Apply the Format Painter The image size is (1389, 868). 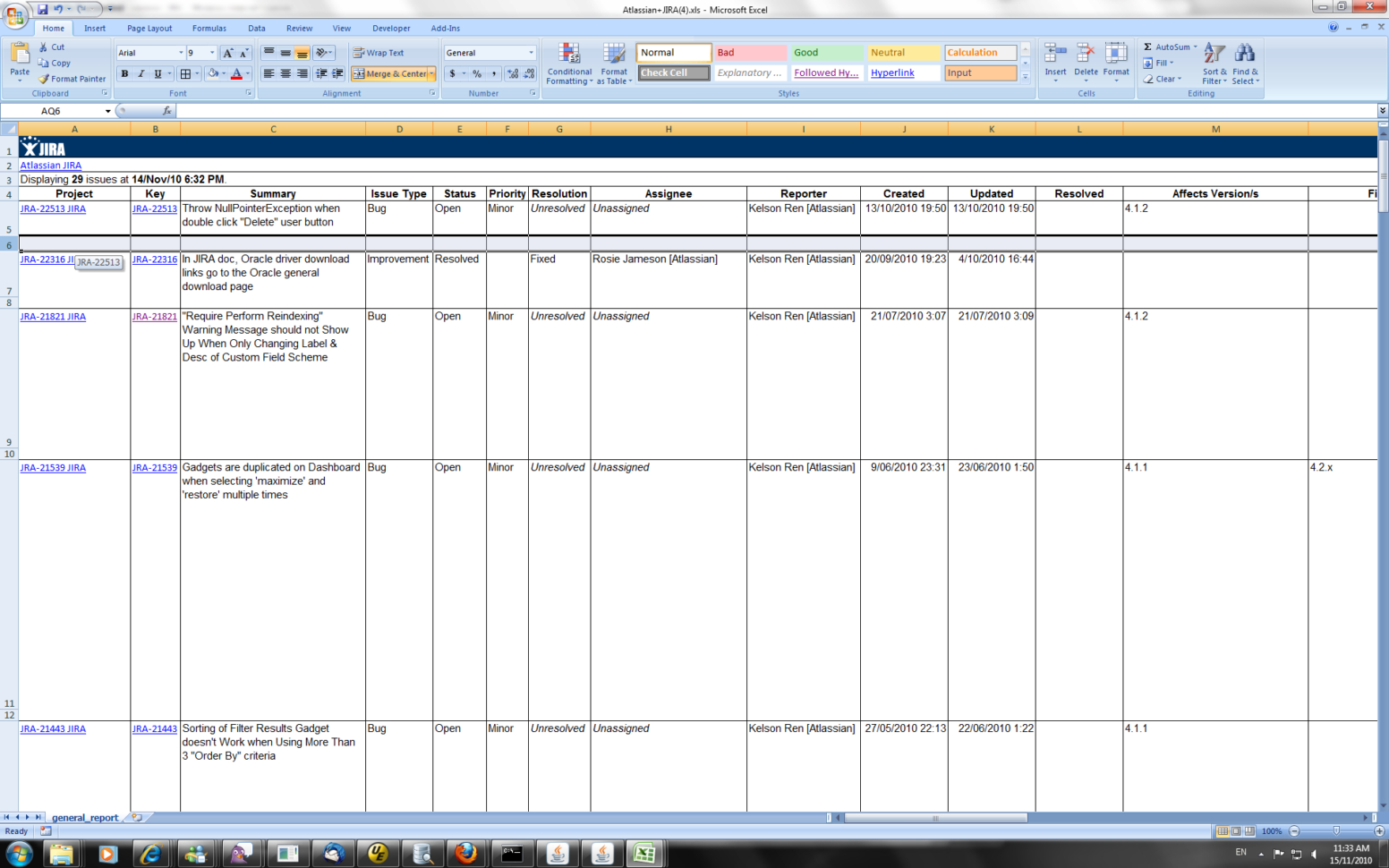tap(72, 79)
